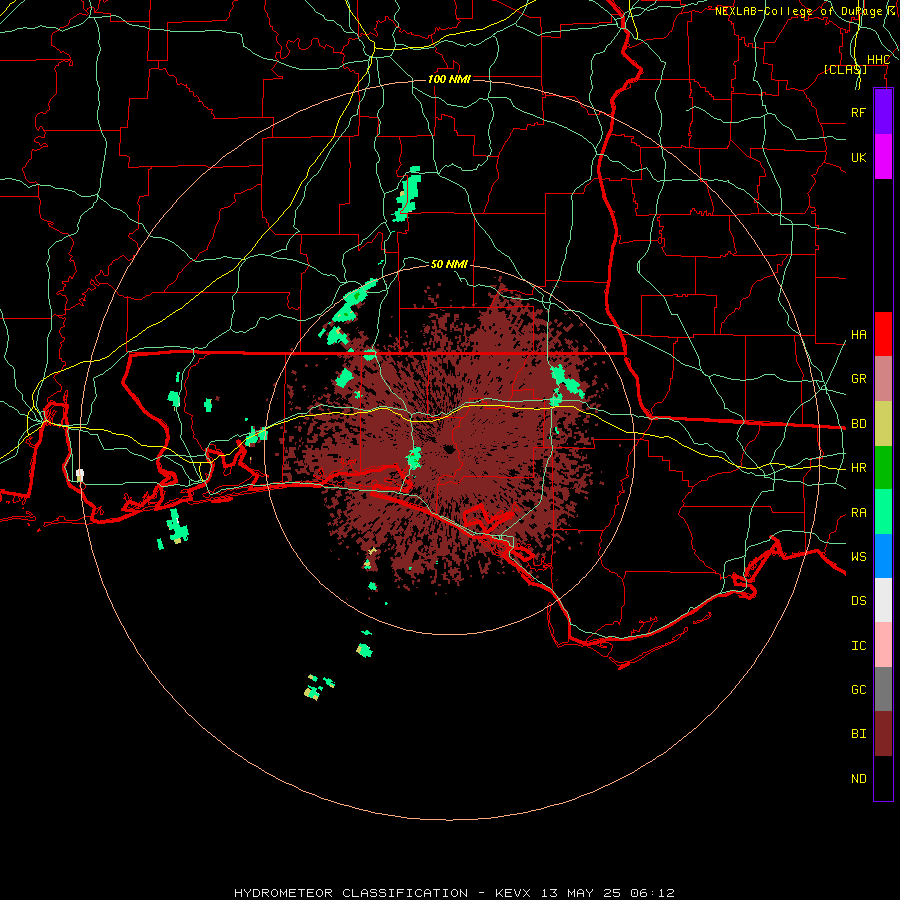
Task: Click the BI legend label
Action: 858,734
